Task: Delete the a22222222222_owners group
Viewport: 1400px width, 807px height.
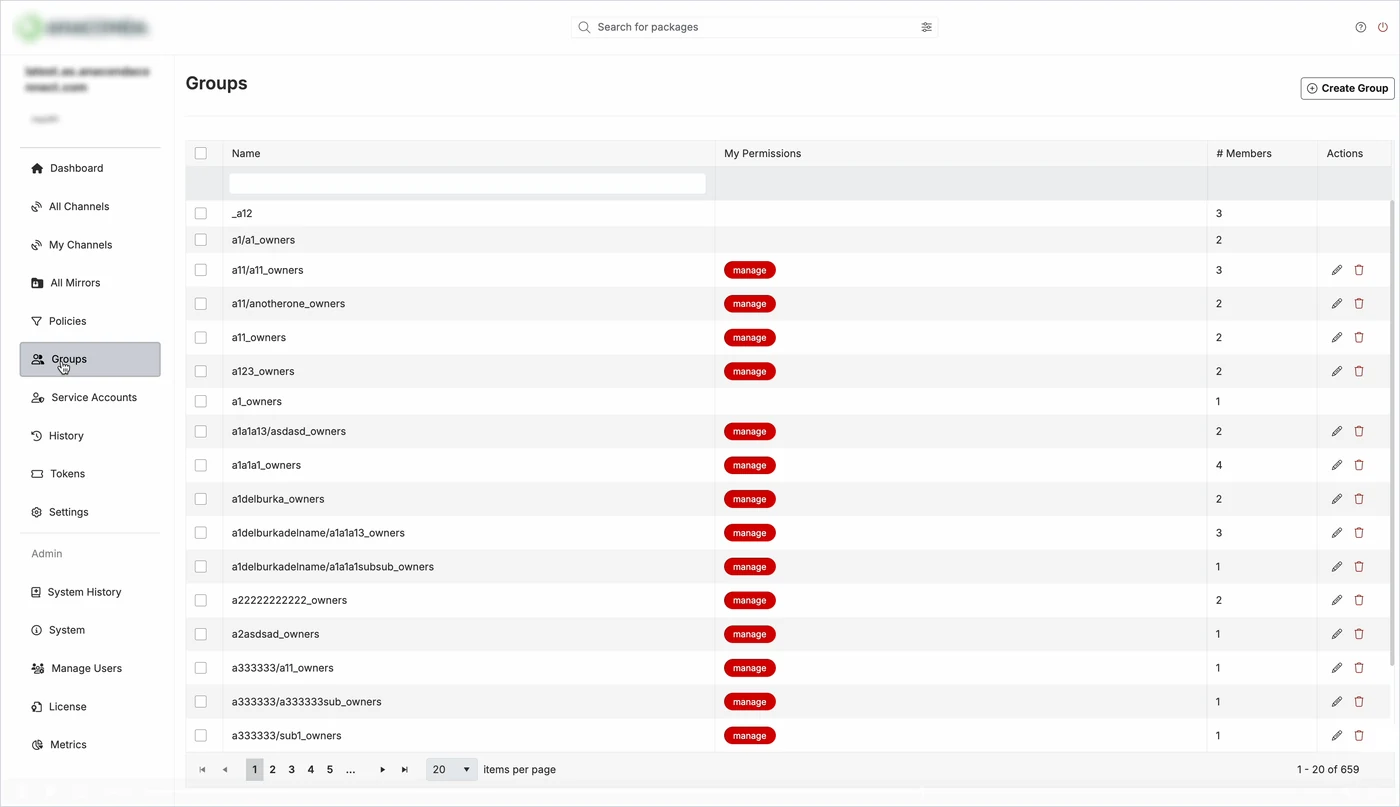Action: tap(1359, 600)
